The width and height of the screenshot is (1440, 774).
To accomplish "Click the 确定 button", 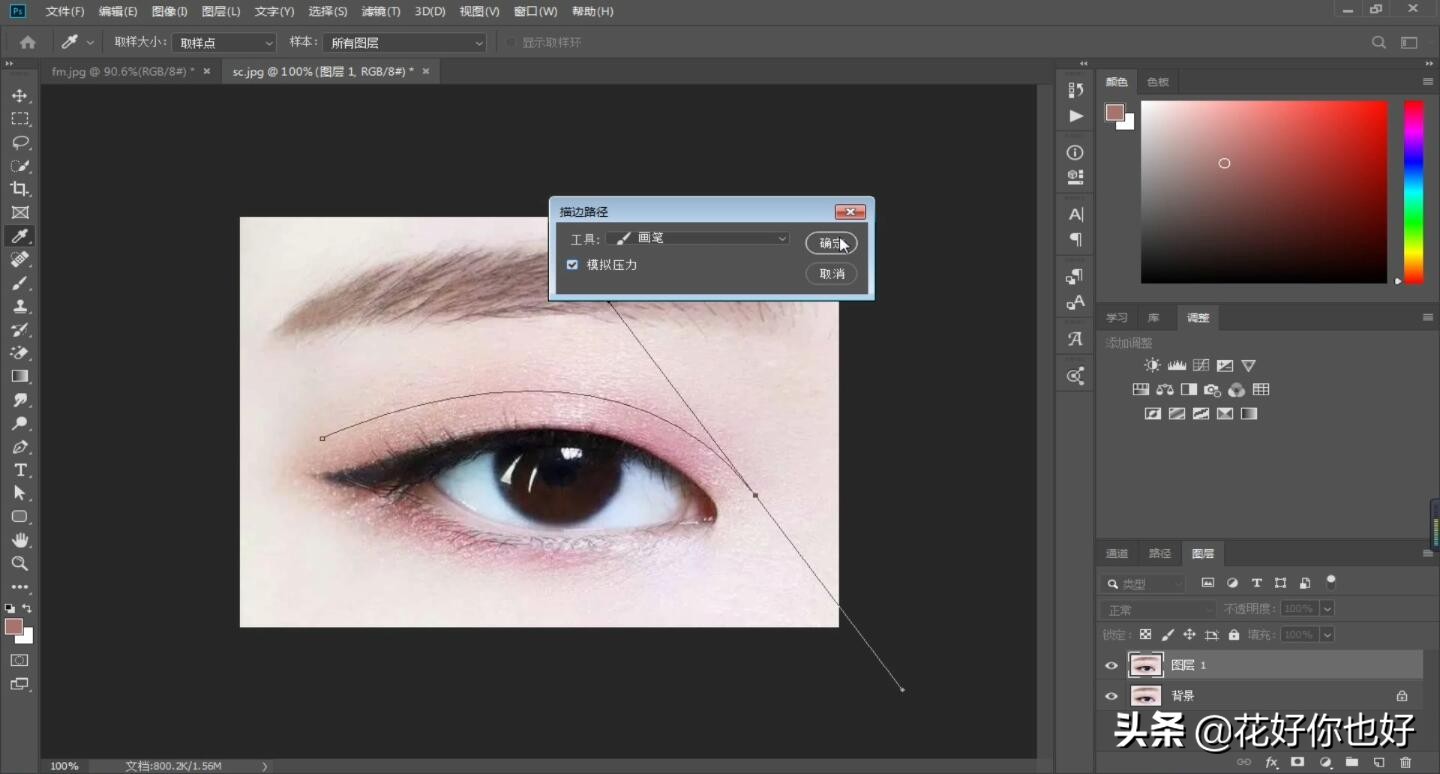I will 831,243.
